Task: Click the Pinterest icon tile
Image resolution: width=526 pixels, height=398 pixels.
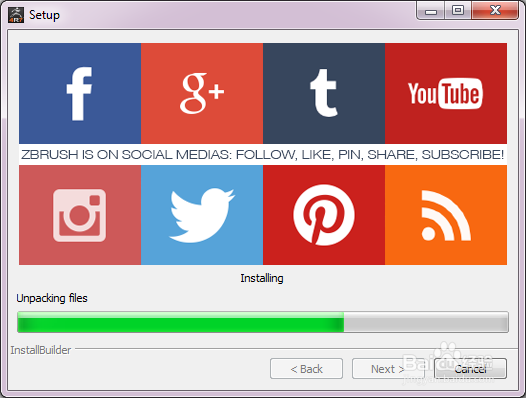Action: click(x=324, y=215)
